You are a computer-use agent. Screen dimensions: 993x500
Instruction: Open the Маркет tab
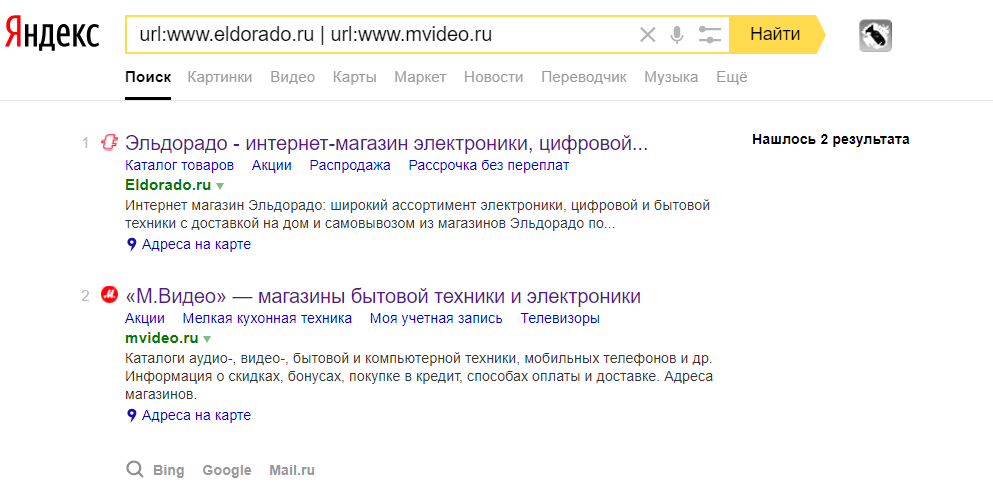pos(420,77)
